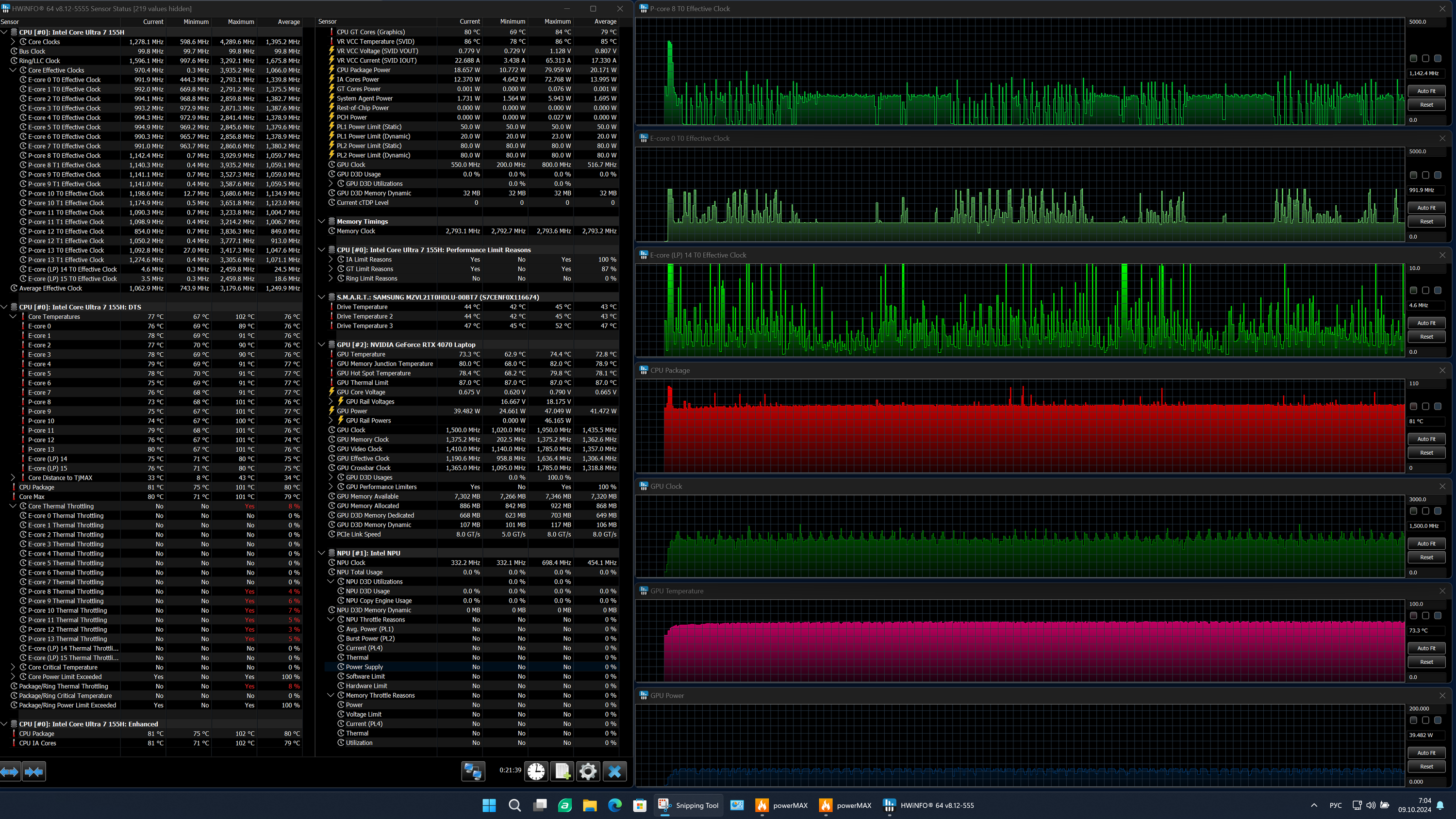Screen dimensions: 1456x819
Task: Click the 5000.0 max scale field of the E-core 0 graph
Action: (x=1425, y=151)
